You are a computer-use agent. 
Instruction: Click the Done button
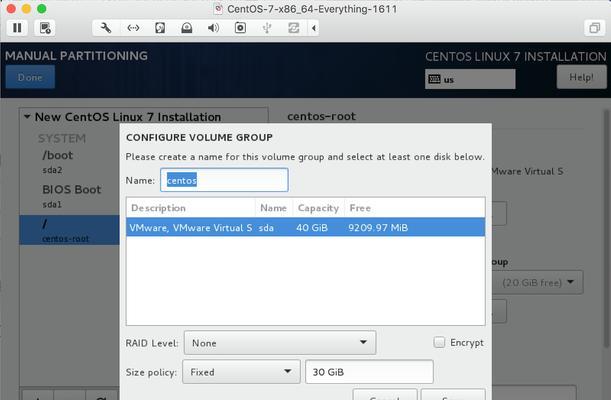click(30, 77)
